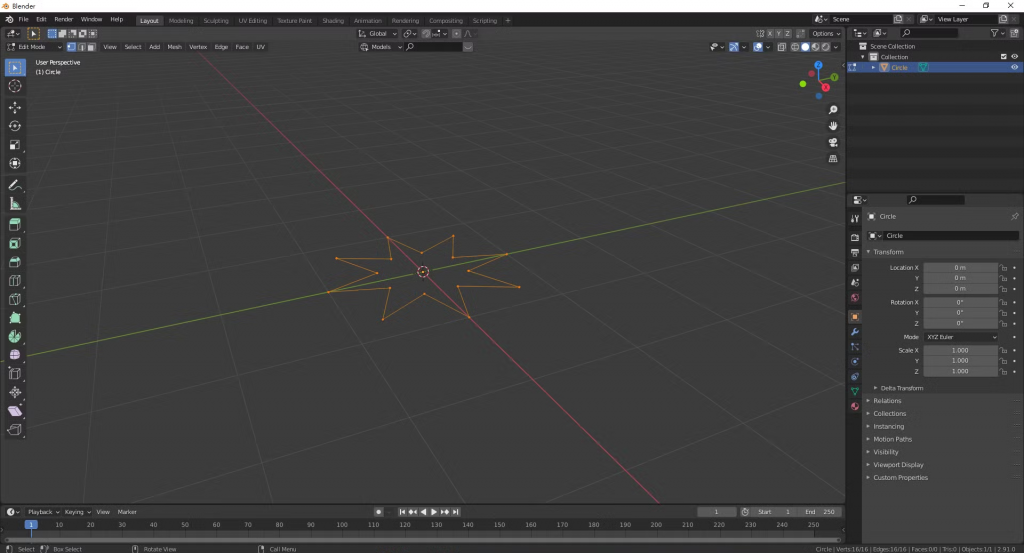Select the Transform tool
Screen dimensions: 1024x553
tap(15, 164)
